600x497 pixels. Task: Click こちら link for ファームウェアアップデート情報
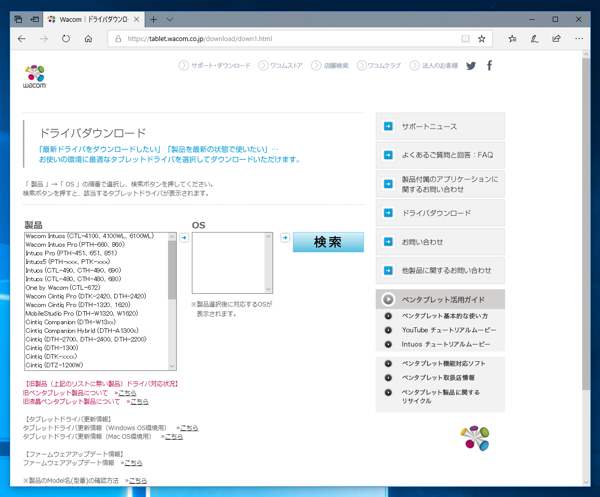[133, 463]
